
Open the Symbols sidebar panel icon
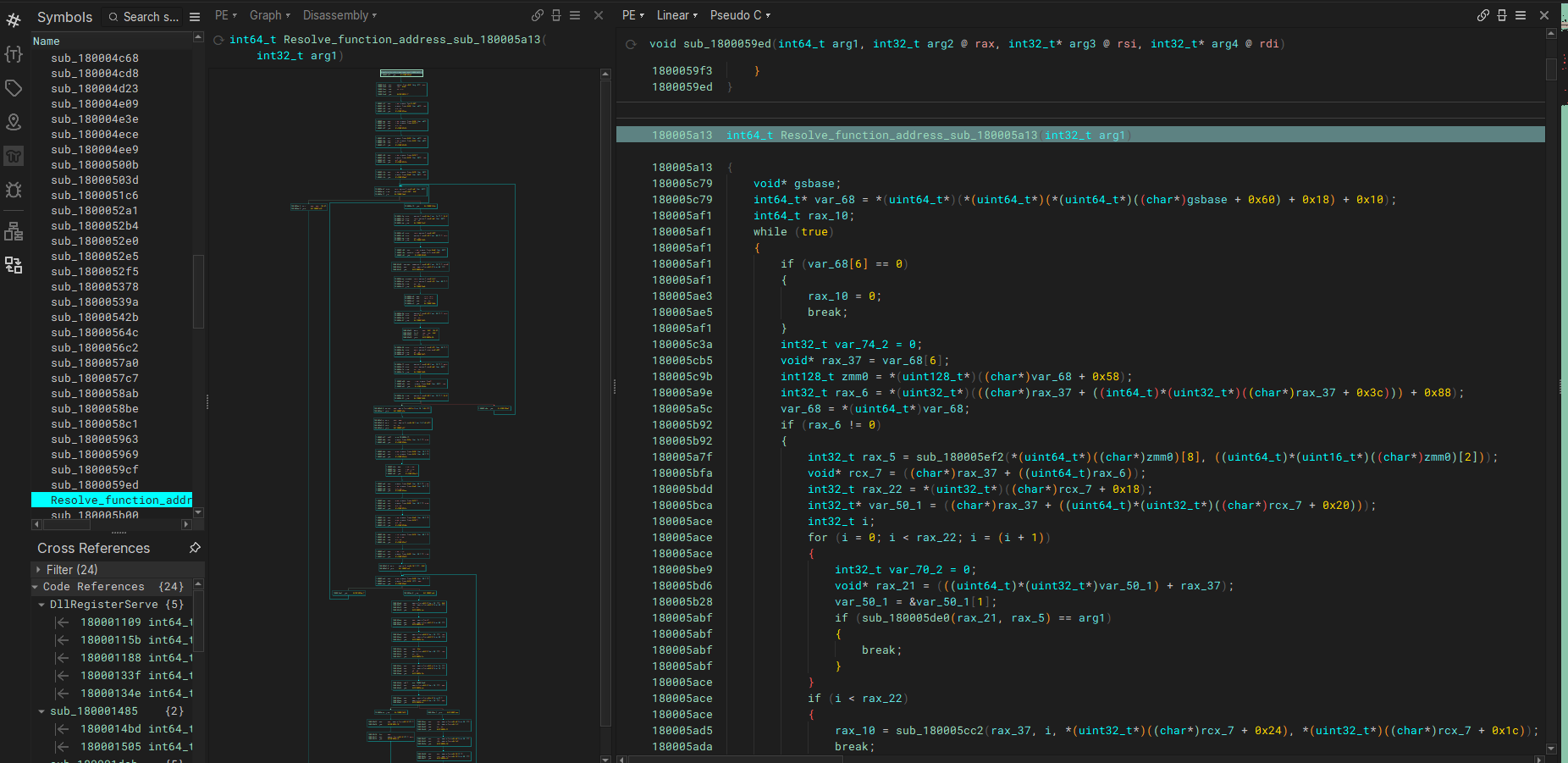pos(14,20)
